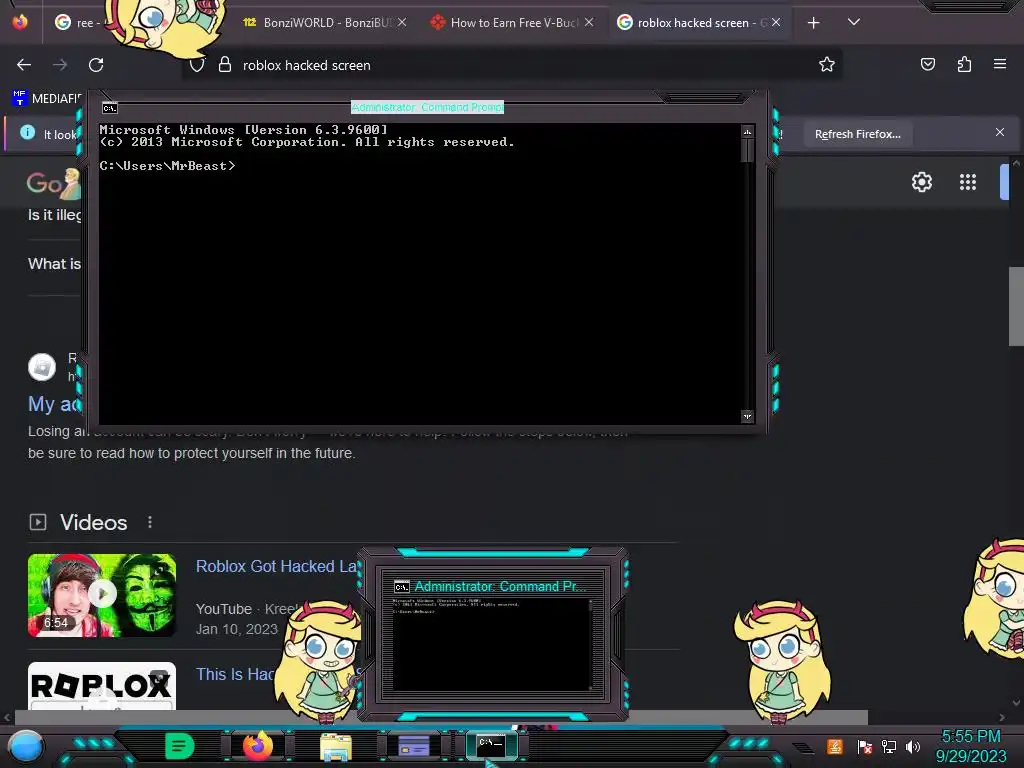Open Google quick settings gear

pos(921,182)
